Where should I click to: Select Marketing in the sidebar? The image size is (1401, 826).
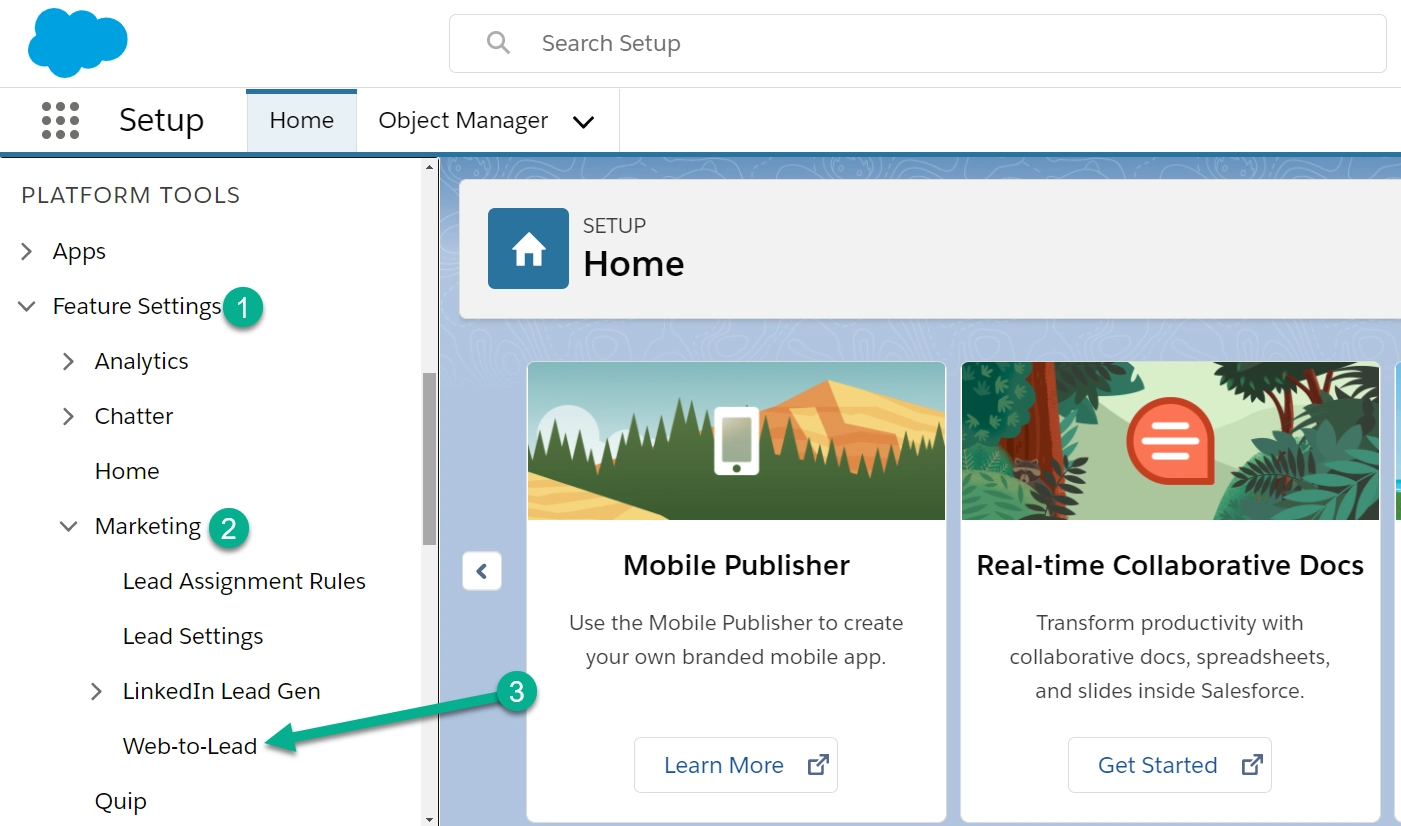(x=148, y=526)
